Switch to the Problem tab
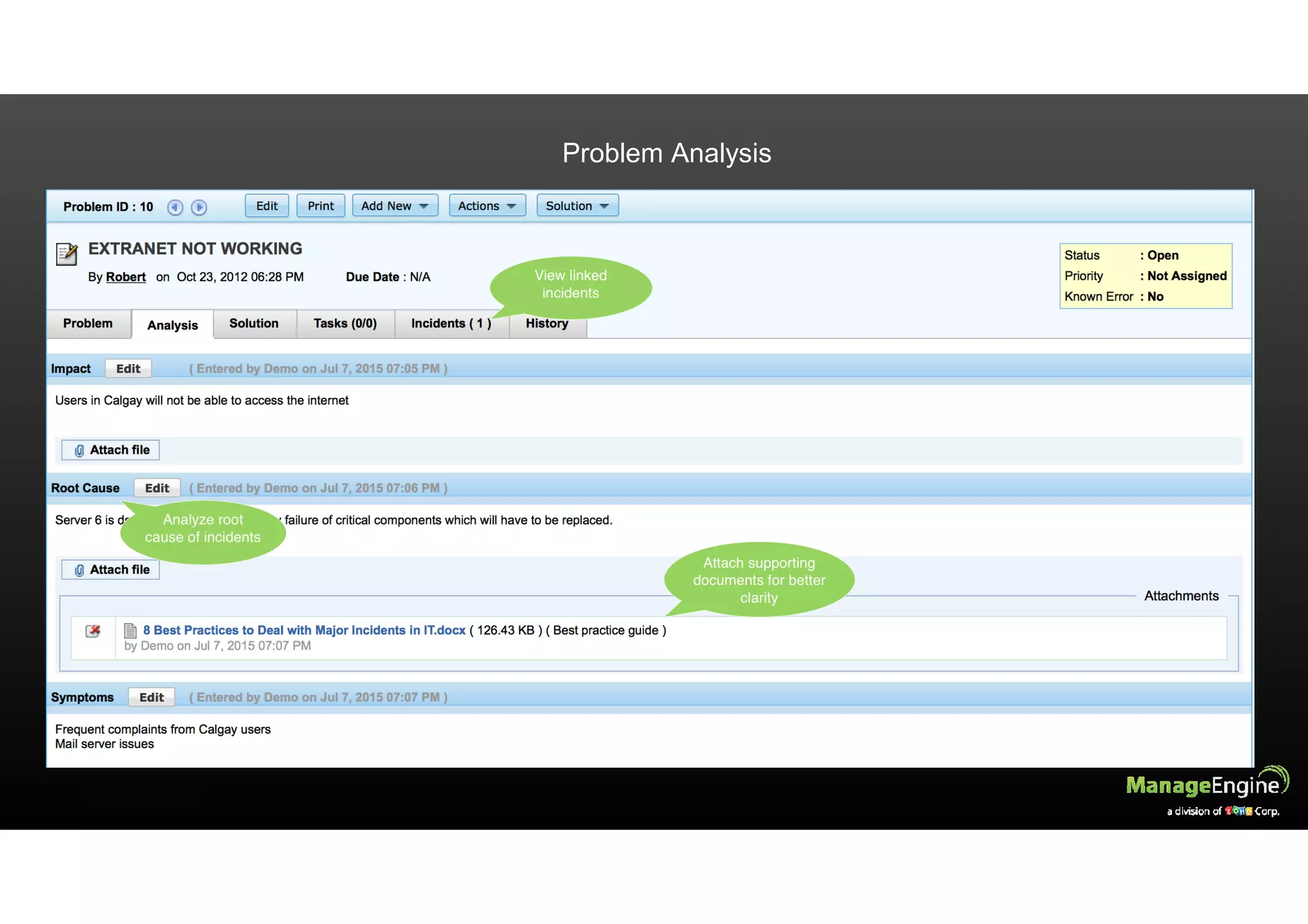This screenshot has height=924, width=1308. click(x=88, y=324)
